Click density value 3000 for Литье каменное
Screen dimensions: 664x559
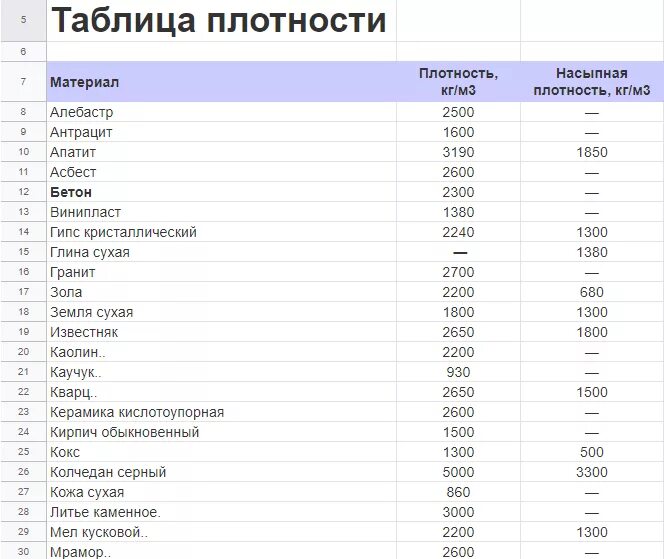(x=458, y=512)
